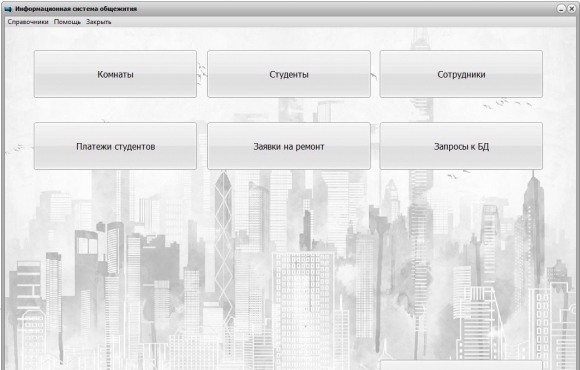Close the window with the X button
This screenshot has height=370, width=580.
[571, 9]
